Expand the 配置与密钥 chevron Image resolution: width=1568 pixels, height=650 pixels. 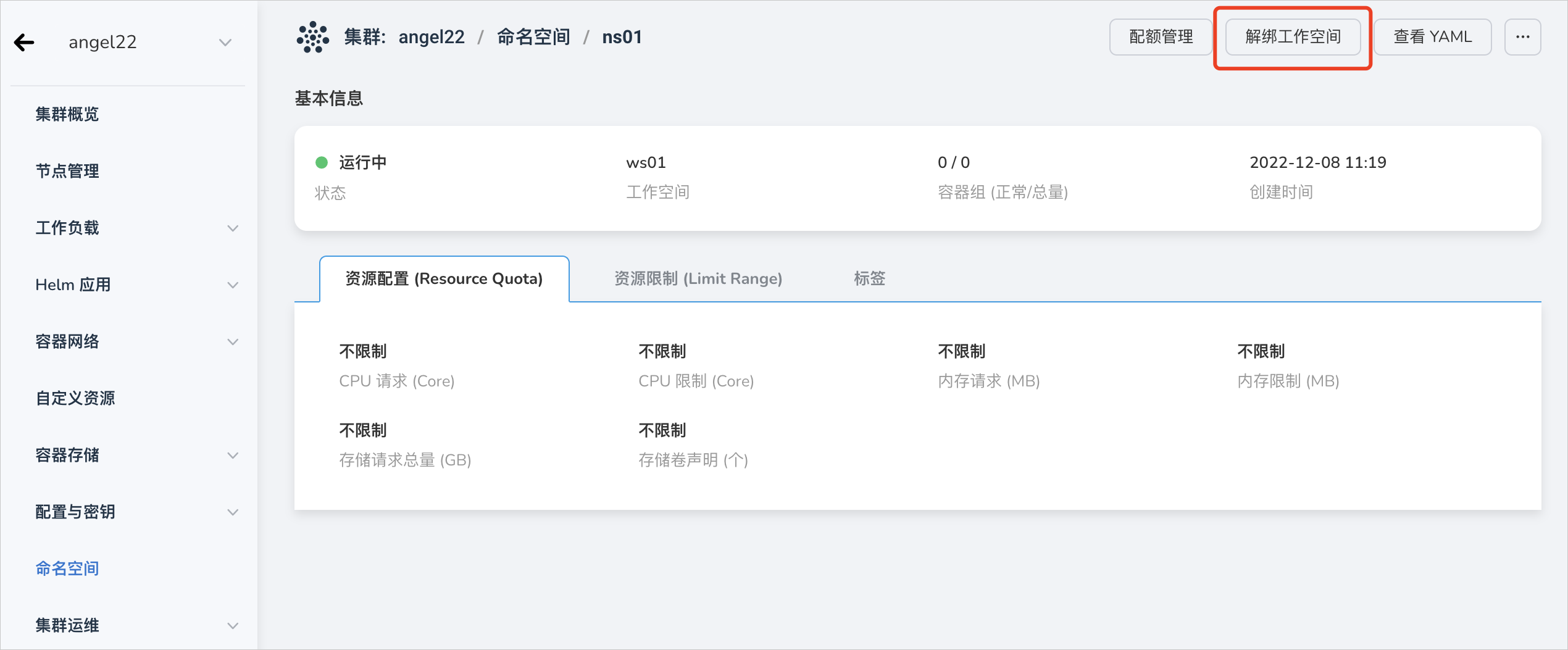pos(233,512)
